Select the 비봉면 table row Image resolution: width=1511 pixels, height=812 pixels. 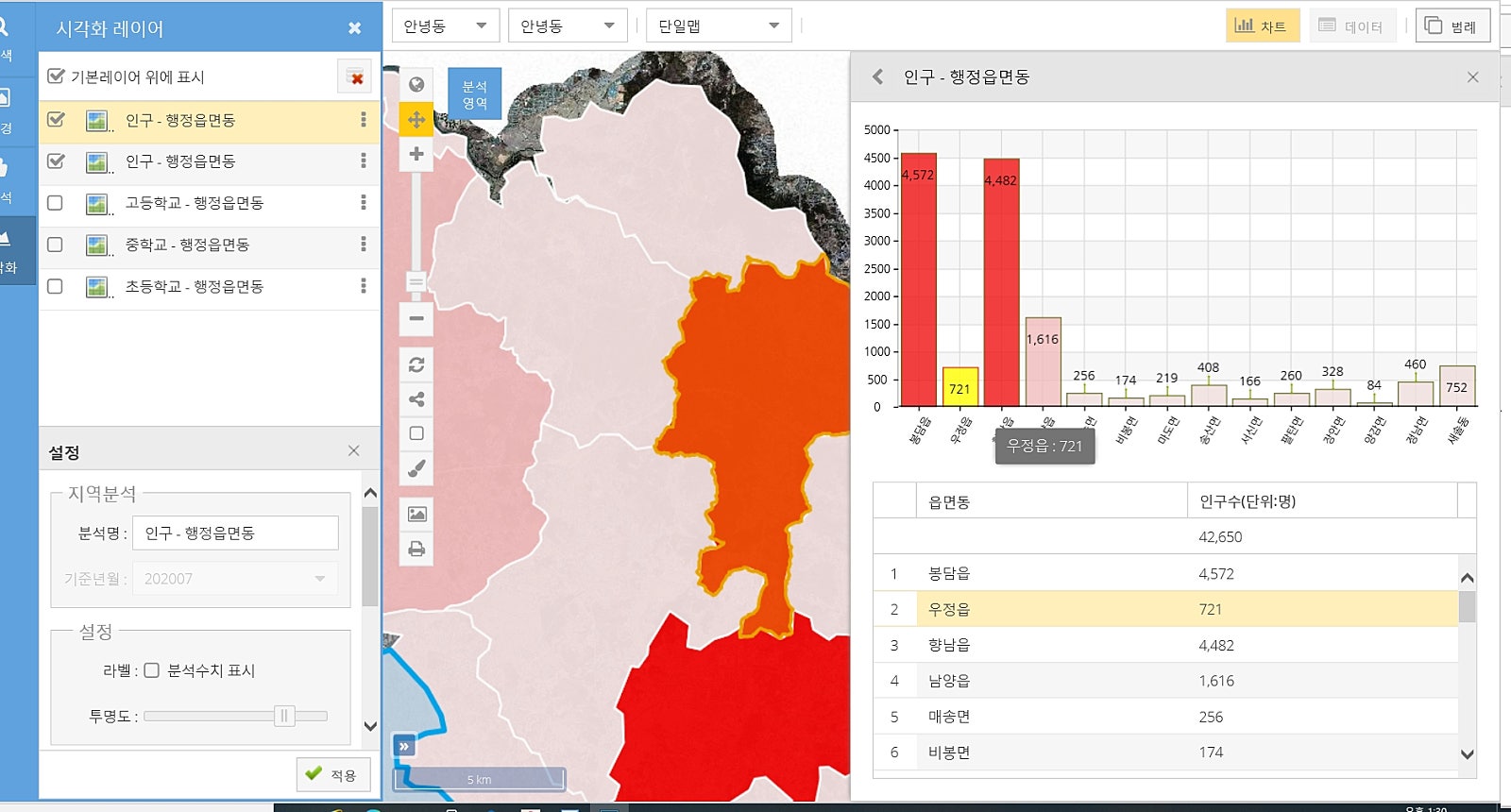1166,753
